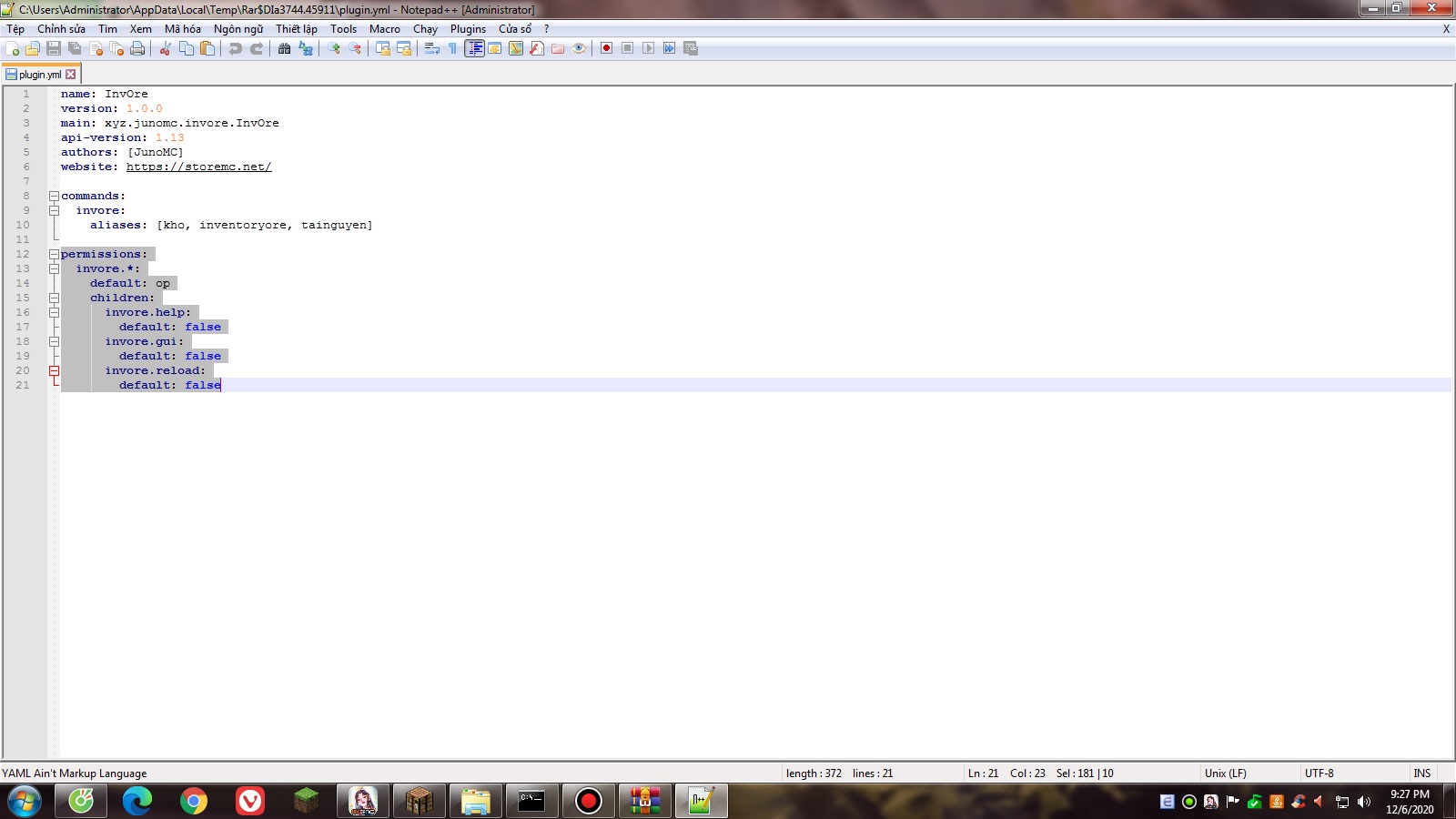The width and height of the screenshot is (1456, 819).
Task: Open the Document Map panel icon
Action: click(516, 48)
